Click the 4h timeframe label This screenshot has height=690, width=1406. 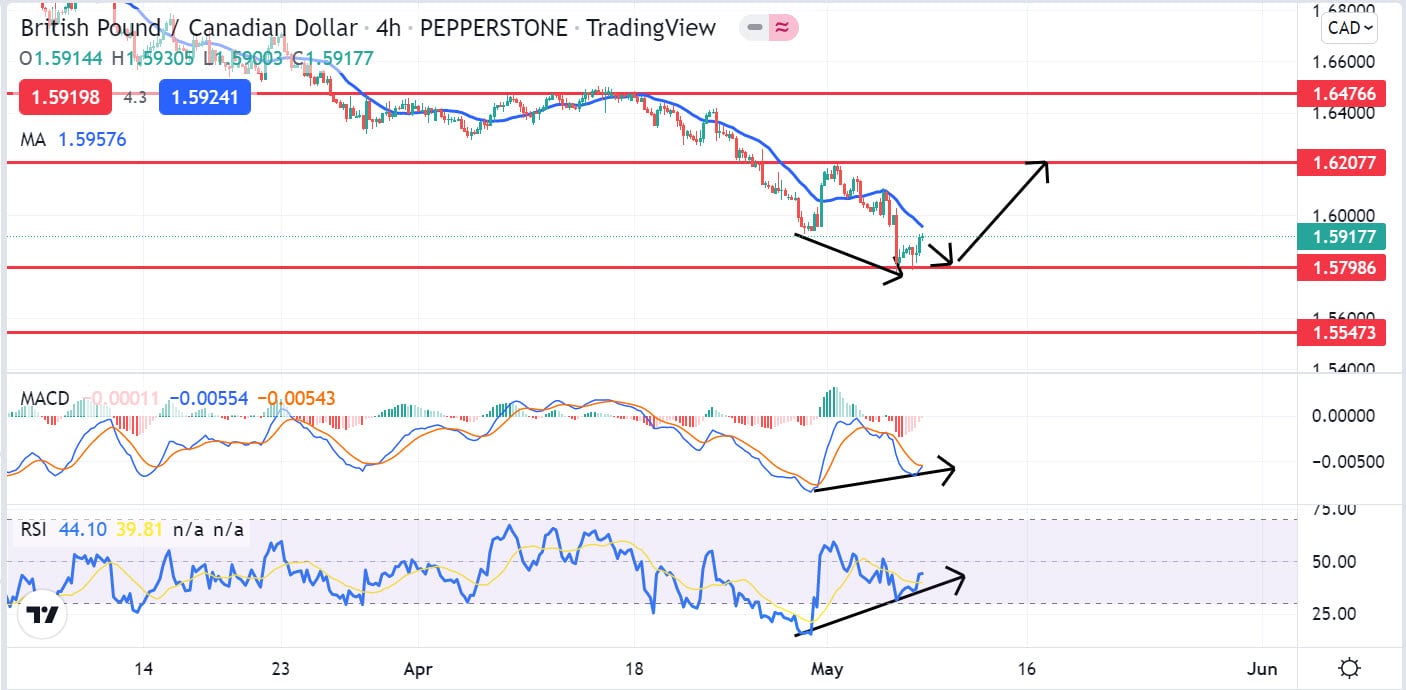click(387, 28)
